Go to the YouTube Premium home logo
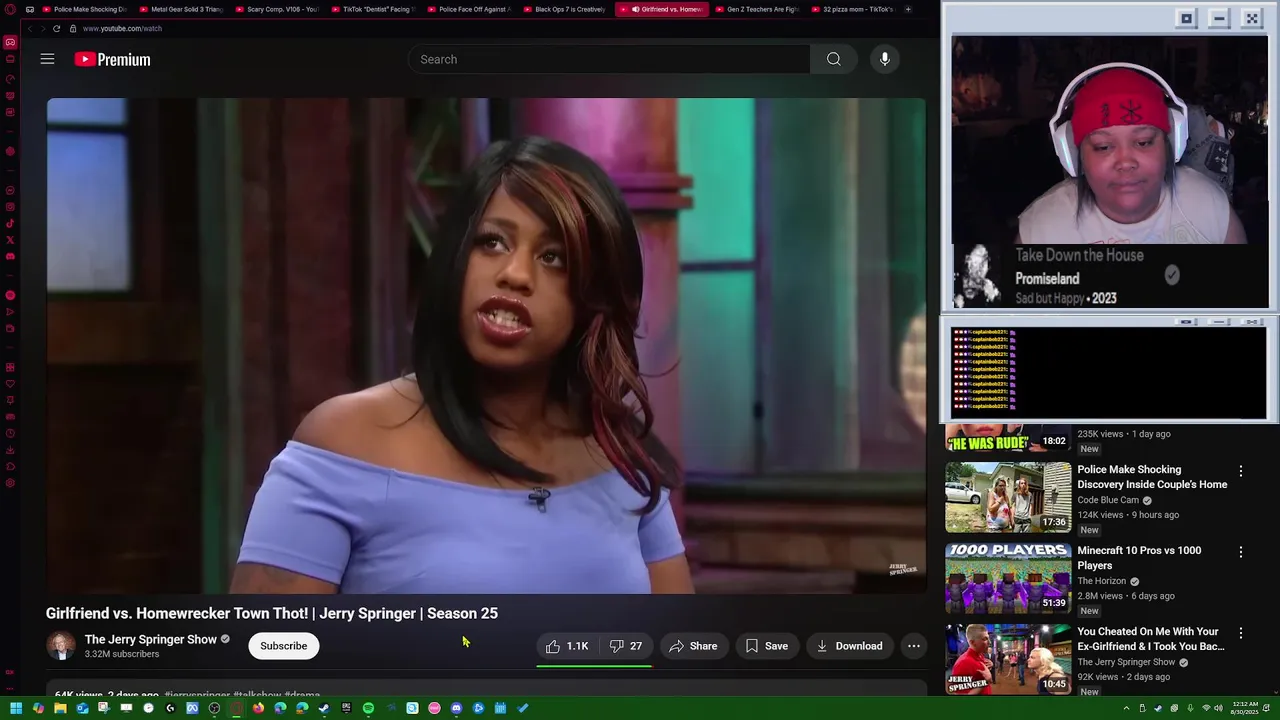Screen dimensions: 1280x720 point(112,59)
